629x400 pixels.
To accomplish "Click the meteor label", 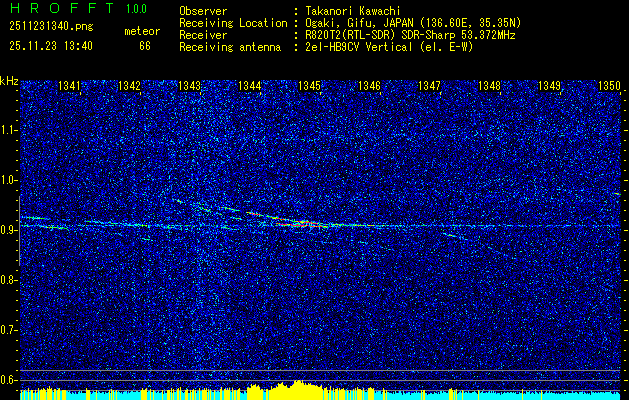I will point(142,31).
